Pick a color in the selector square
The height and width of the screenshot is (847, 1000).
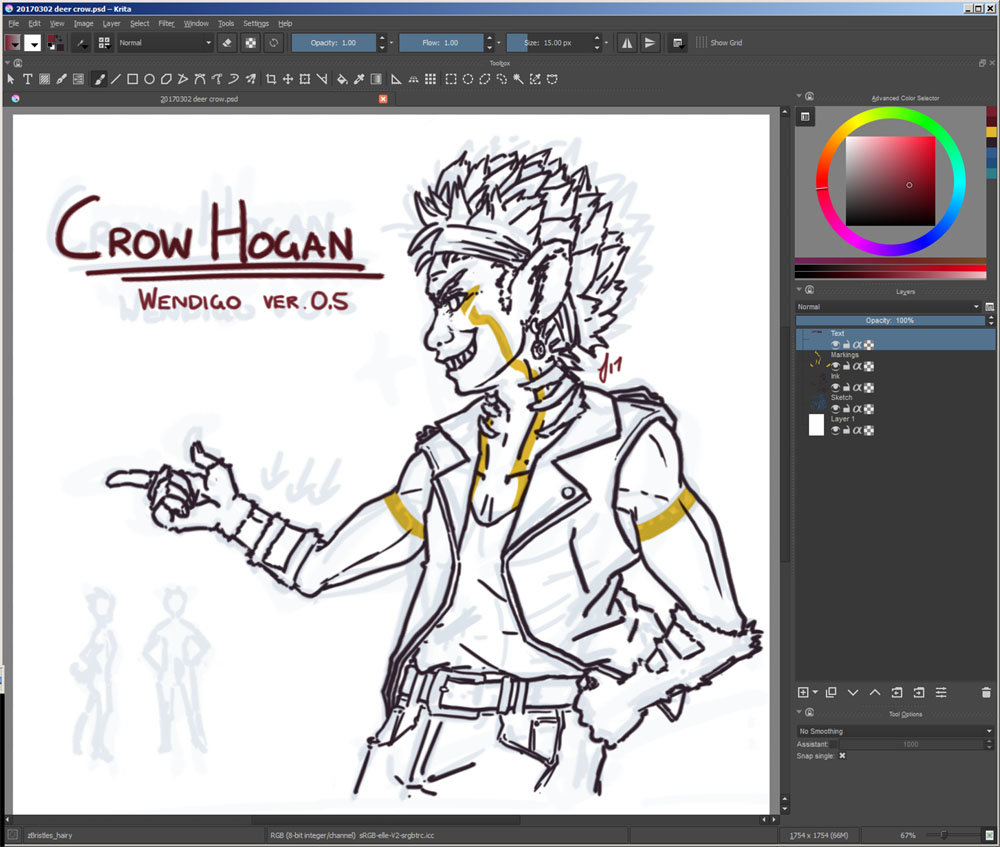890,181
